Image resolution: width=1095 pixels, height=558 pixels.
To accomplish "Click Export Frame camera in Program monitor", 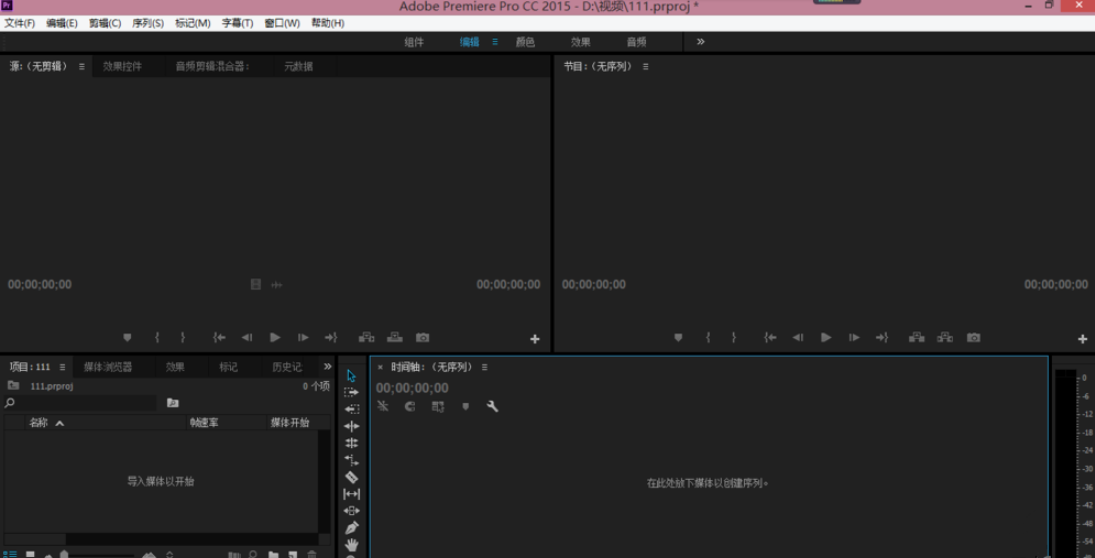I will (x=973, y=338).
